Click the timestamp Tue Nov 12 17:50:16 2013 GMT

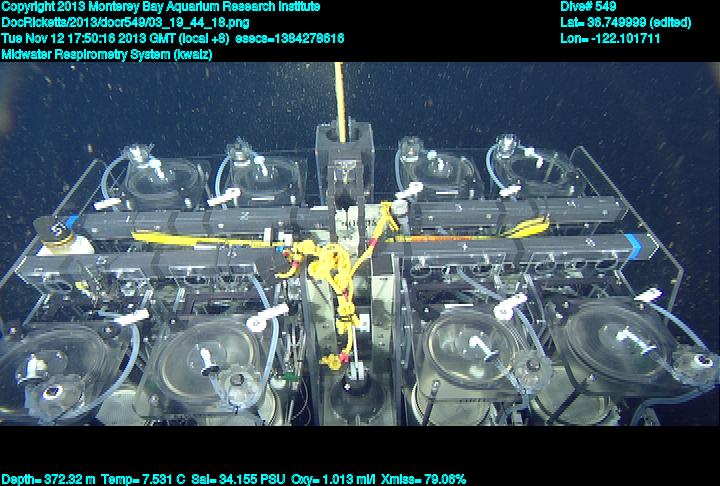(x=89, y=39)
